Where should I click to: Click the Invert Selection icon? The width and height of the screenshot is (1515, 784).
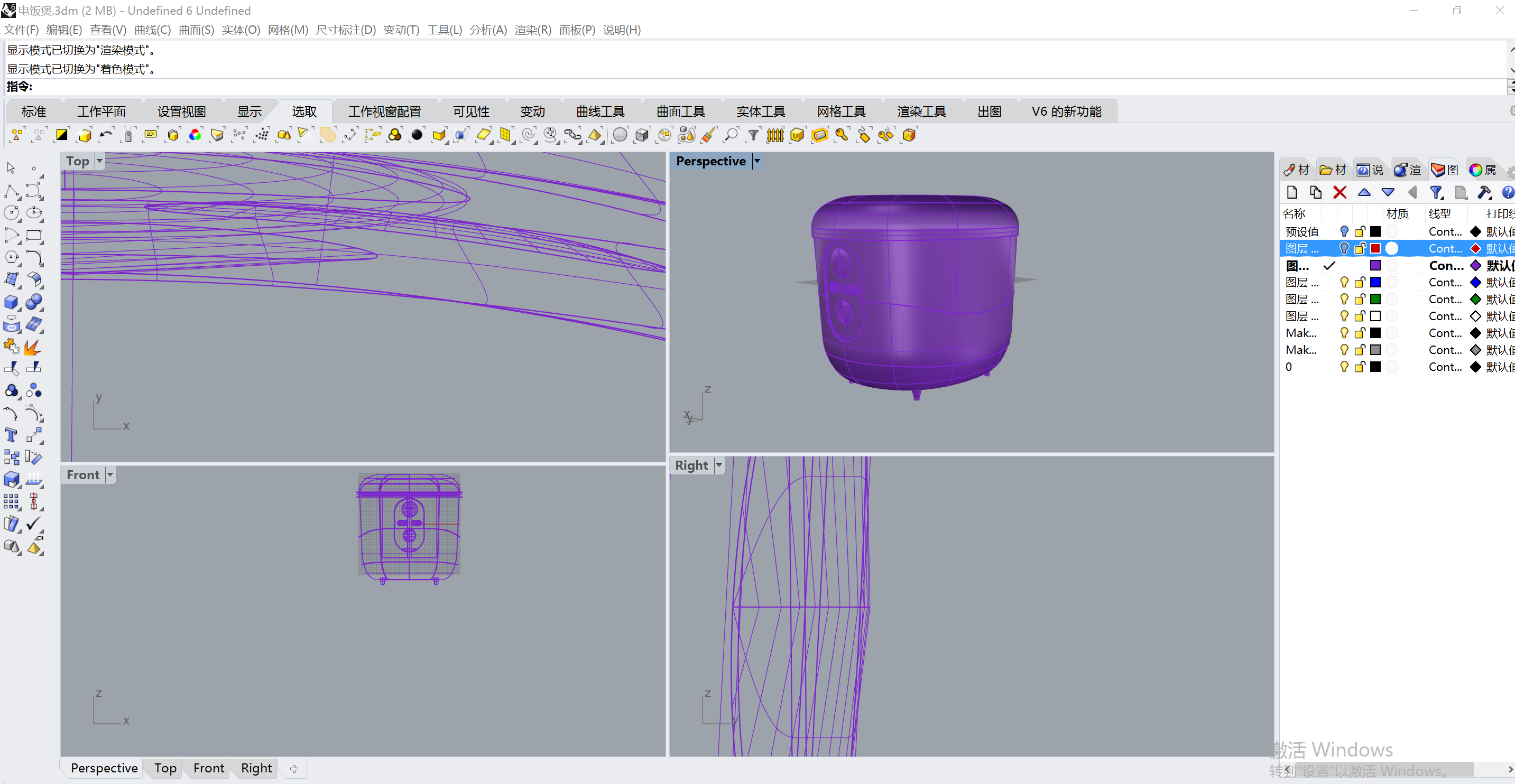(61, 135)
